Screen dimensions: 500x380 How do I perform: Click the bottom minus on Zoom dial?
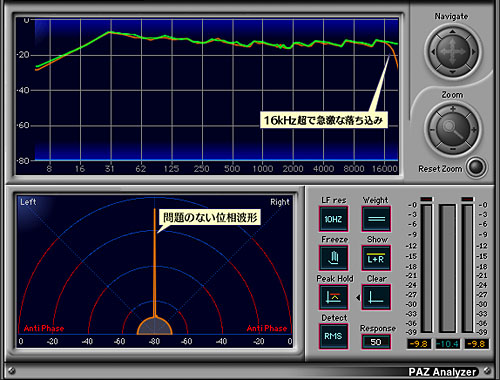(453, 149)
